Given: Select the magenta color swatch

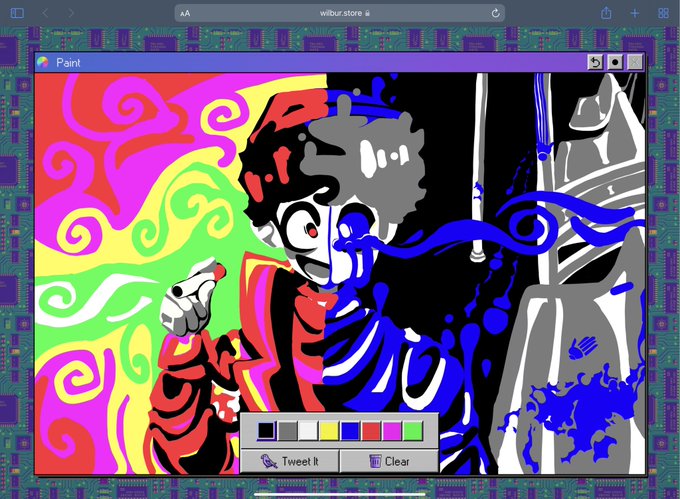Looking at the screenshot, I should pyautogui.click(x=392, y=431).
